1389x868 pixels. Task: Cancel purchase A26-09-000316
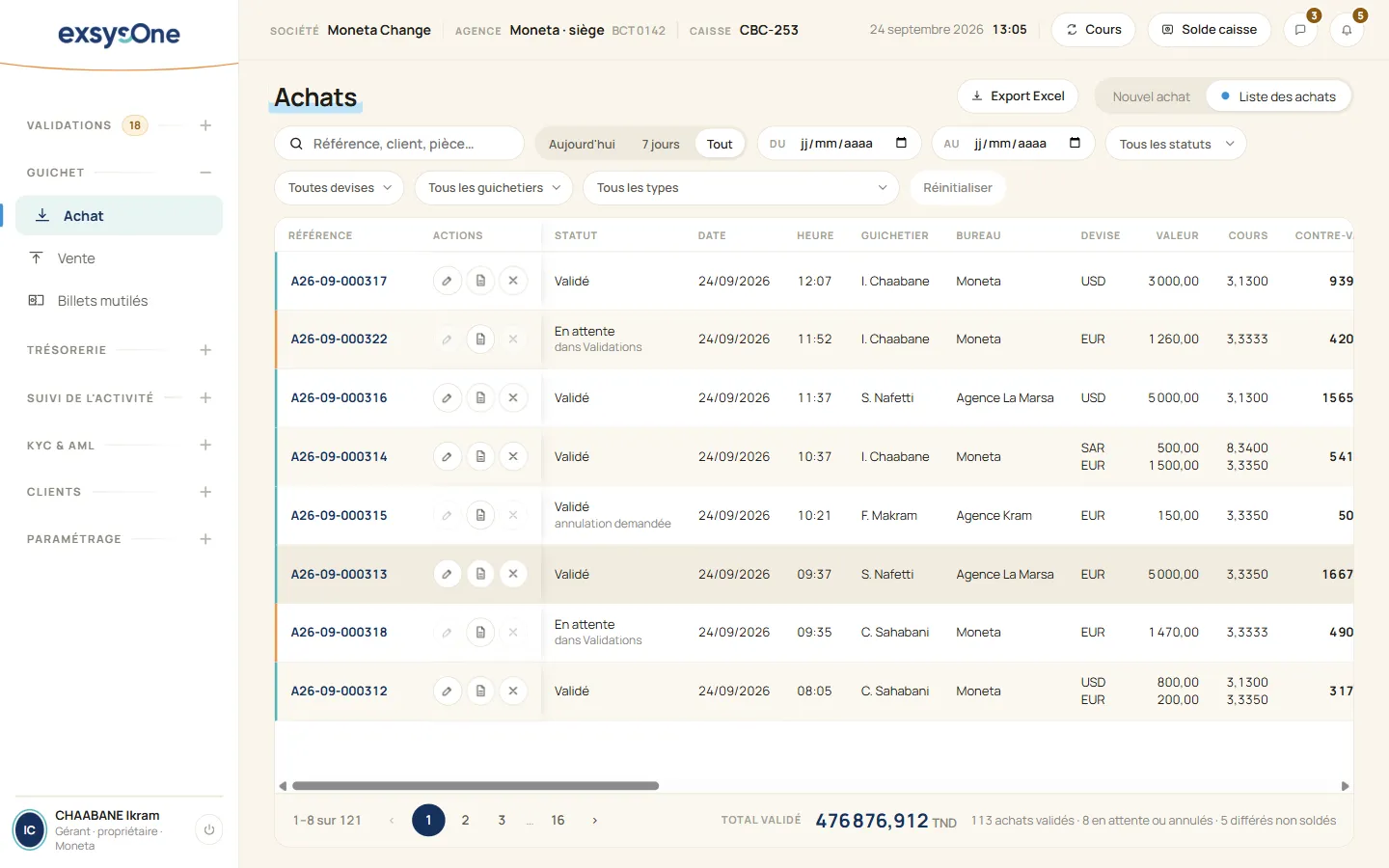(x=513, y=398)
